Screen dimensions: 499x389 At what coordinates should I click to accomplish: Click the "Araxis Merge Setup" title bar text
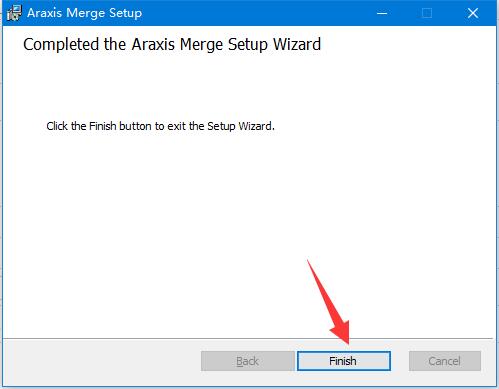click(85, 13)
